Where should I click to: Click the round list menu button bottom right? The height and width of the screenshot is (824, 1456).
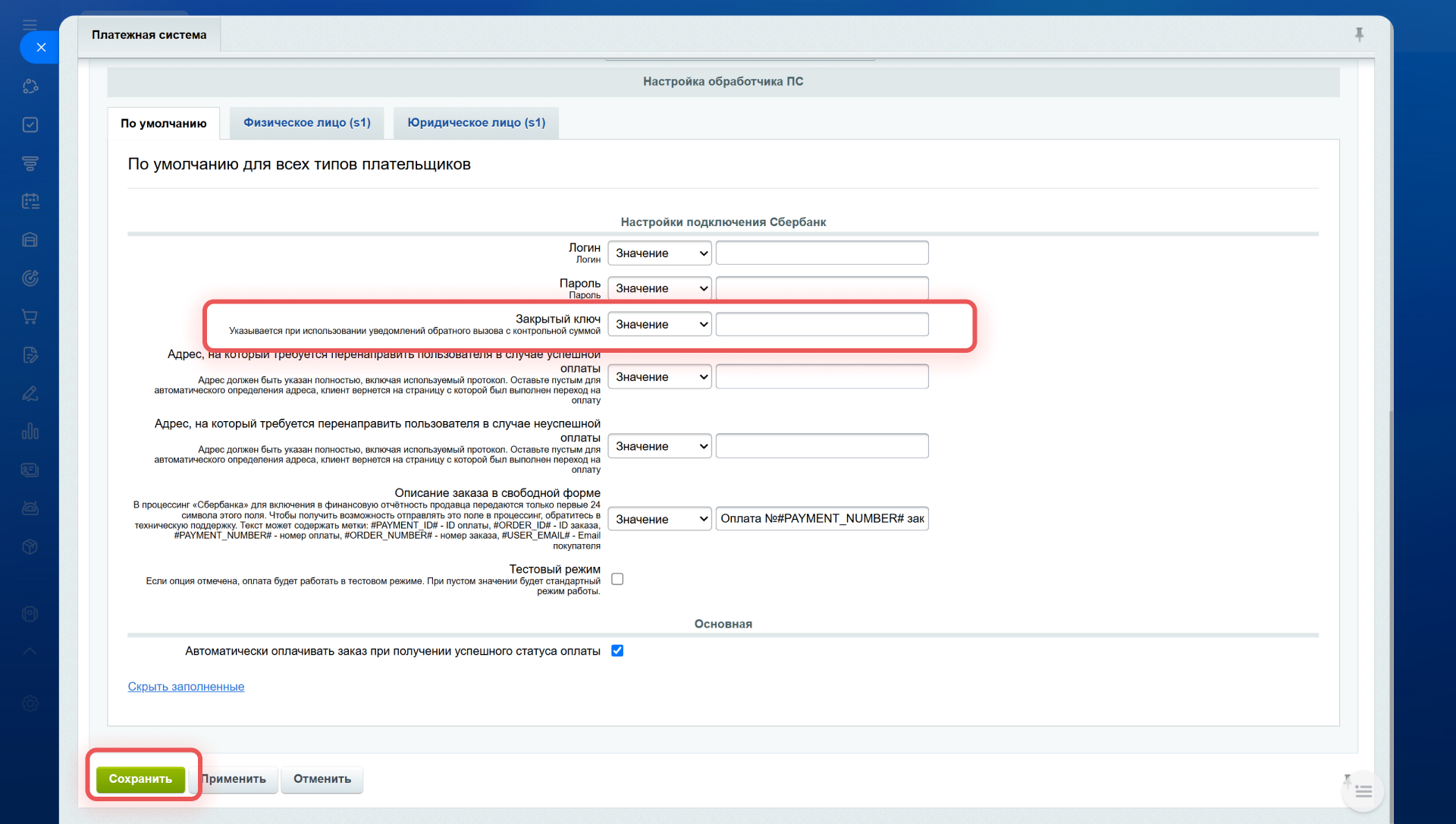tap(1363, 791)
